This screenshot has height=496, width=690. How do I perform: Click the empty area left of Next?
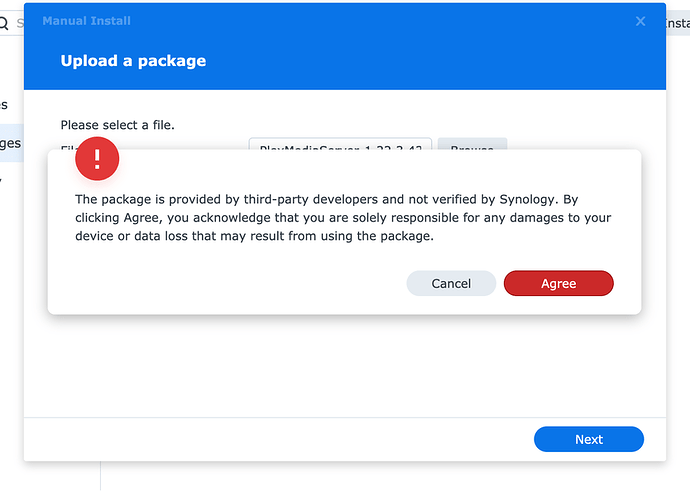280,439
